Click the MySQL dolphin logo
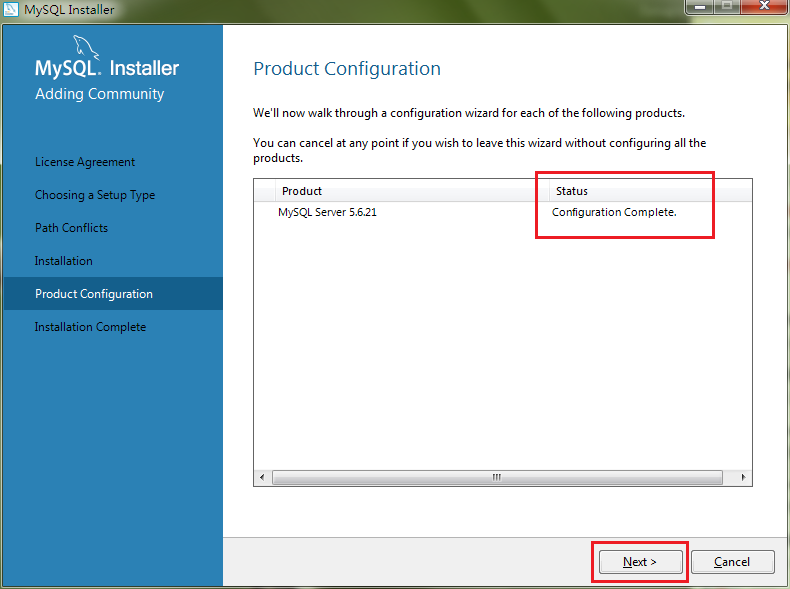Screen dimensions: 790x589 pyautogui.click(x=84, y=46)
